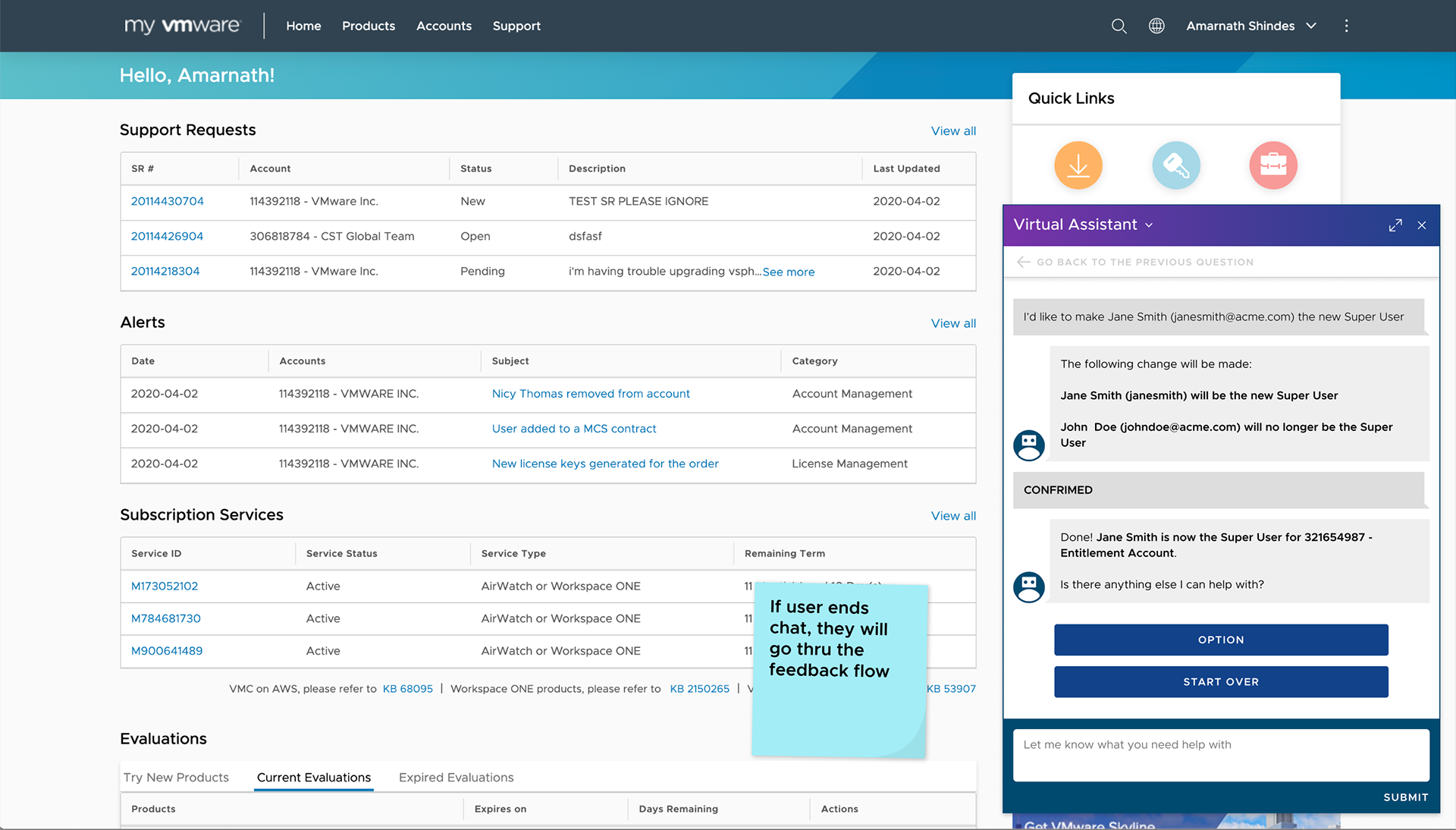Click View all for Alerts

click(953, 323)
